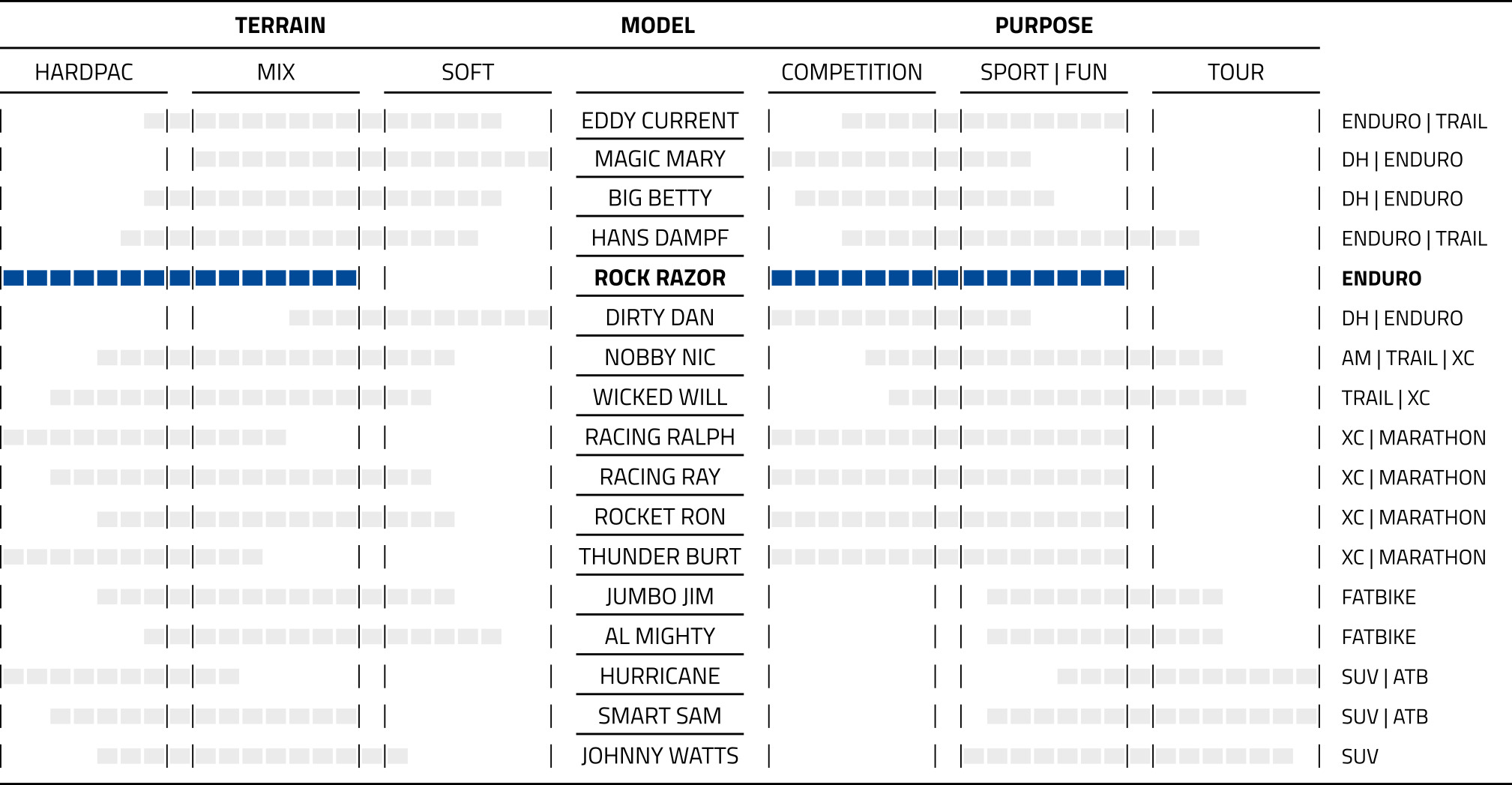Click the THUNDER BURT model name
1512x785 pixels.
[x=660, y=557]
